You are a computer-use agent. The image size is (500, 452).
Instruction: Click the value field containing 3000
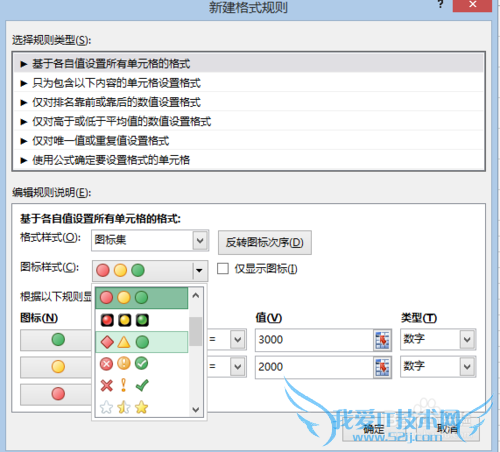coord(314,340)
